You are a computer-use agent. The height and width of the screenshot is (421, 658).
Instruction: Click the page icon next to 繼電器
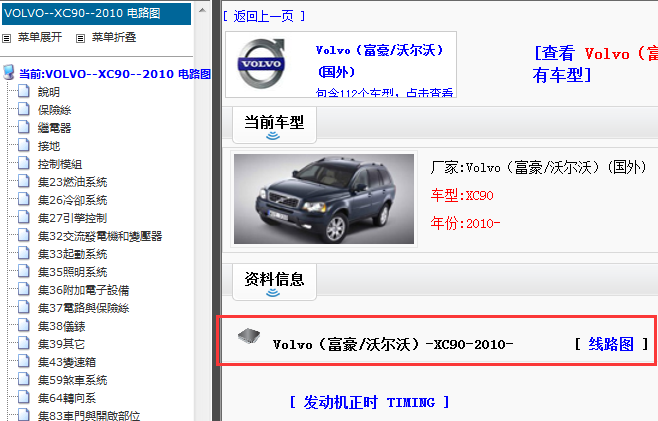24,127
